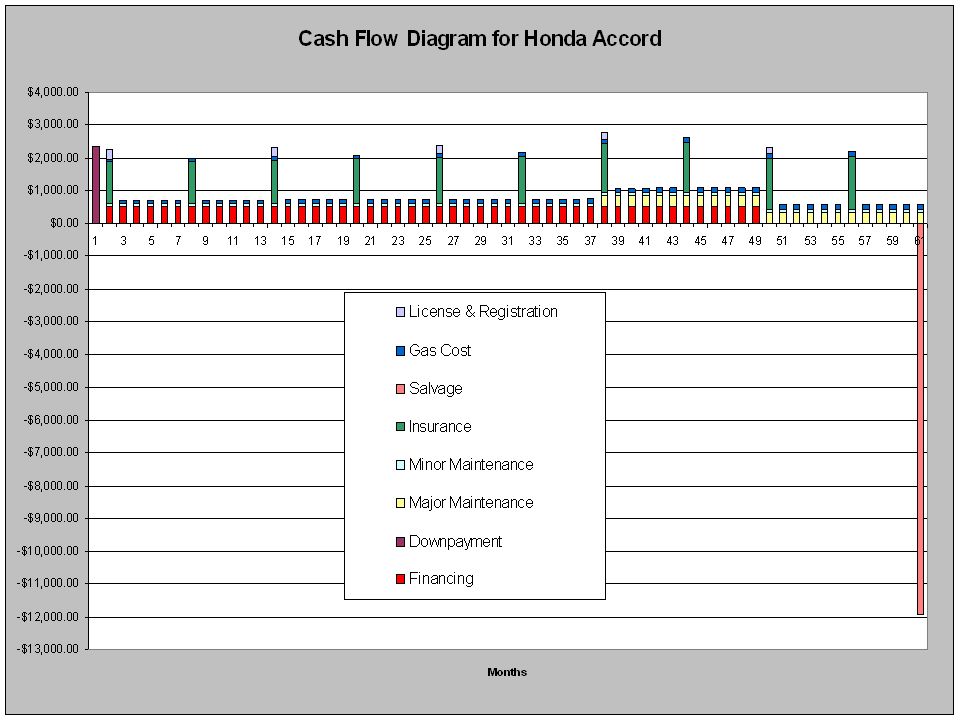Image resolution: width=960 pixels, height=720 pixels.
Task: Click the $3,000.00 axis label
Action: 53,124
